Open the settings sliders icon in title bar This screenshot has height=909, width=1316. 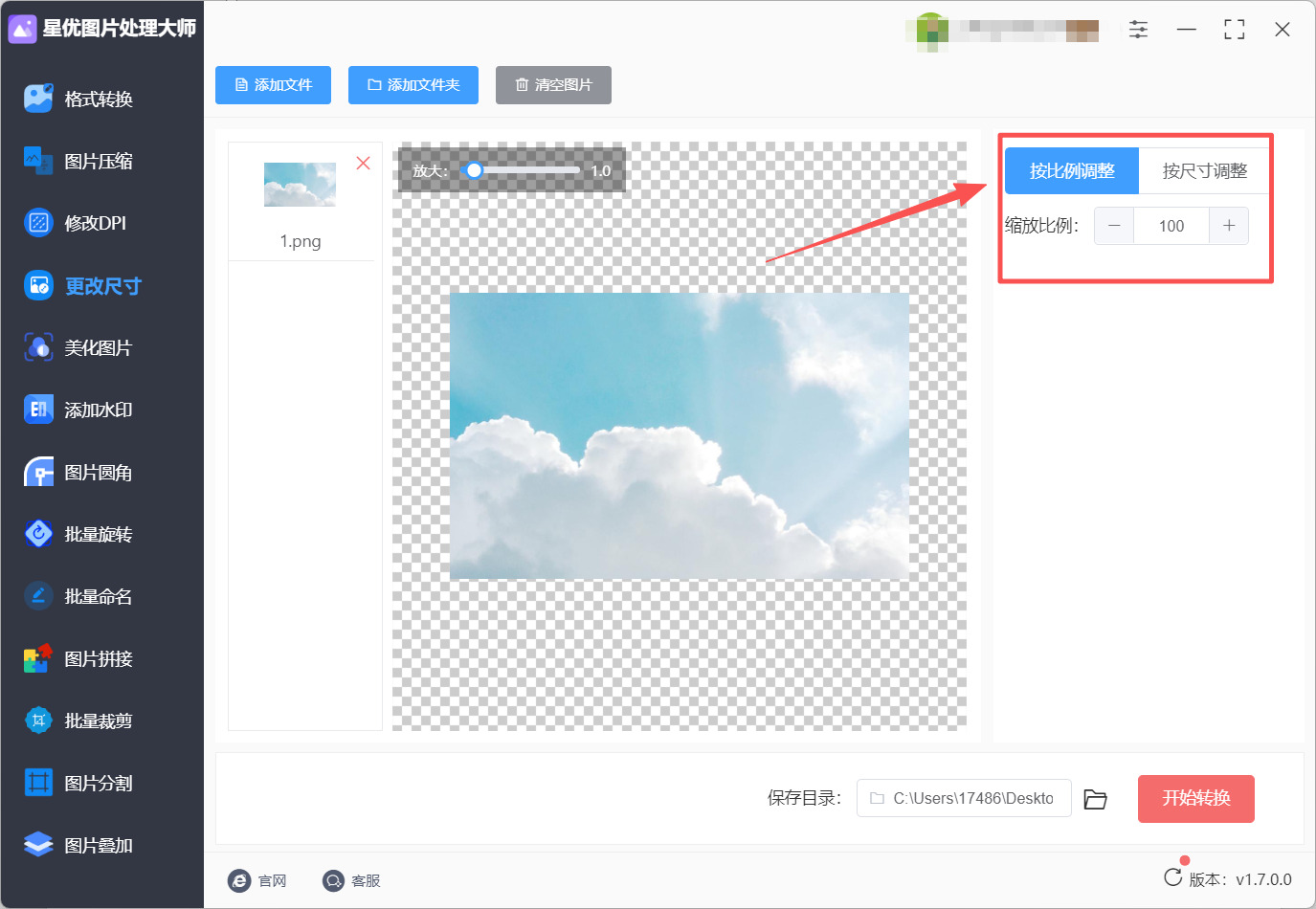pyautogui.click(x=1138, y=30)
